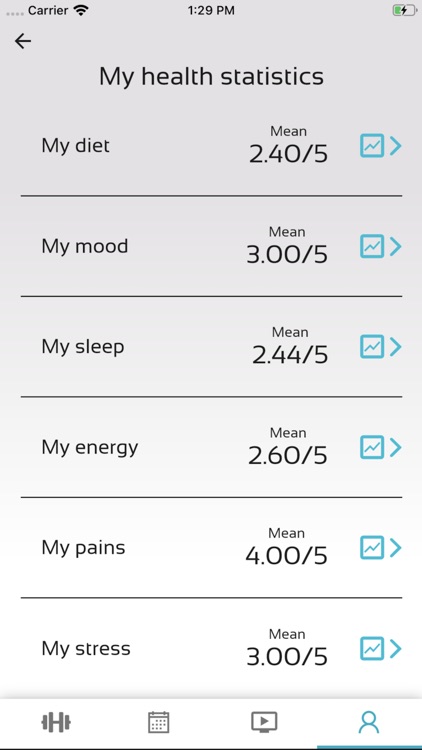This screenshot has width=422, height=750.
Task: Tap the My mood label
Action: pos(85,246)
